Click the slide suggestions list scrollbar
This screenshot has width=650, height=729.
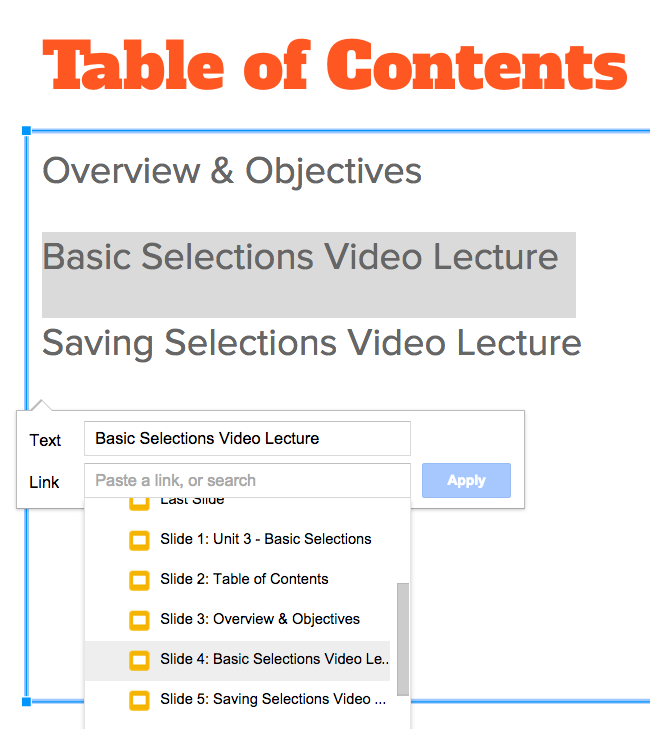coord(403,638)
